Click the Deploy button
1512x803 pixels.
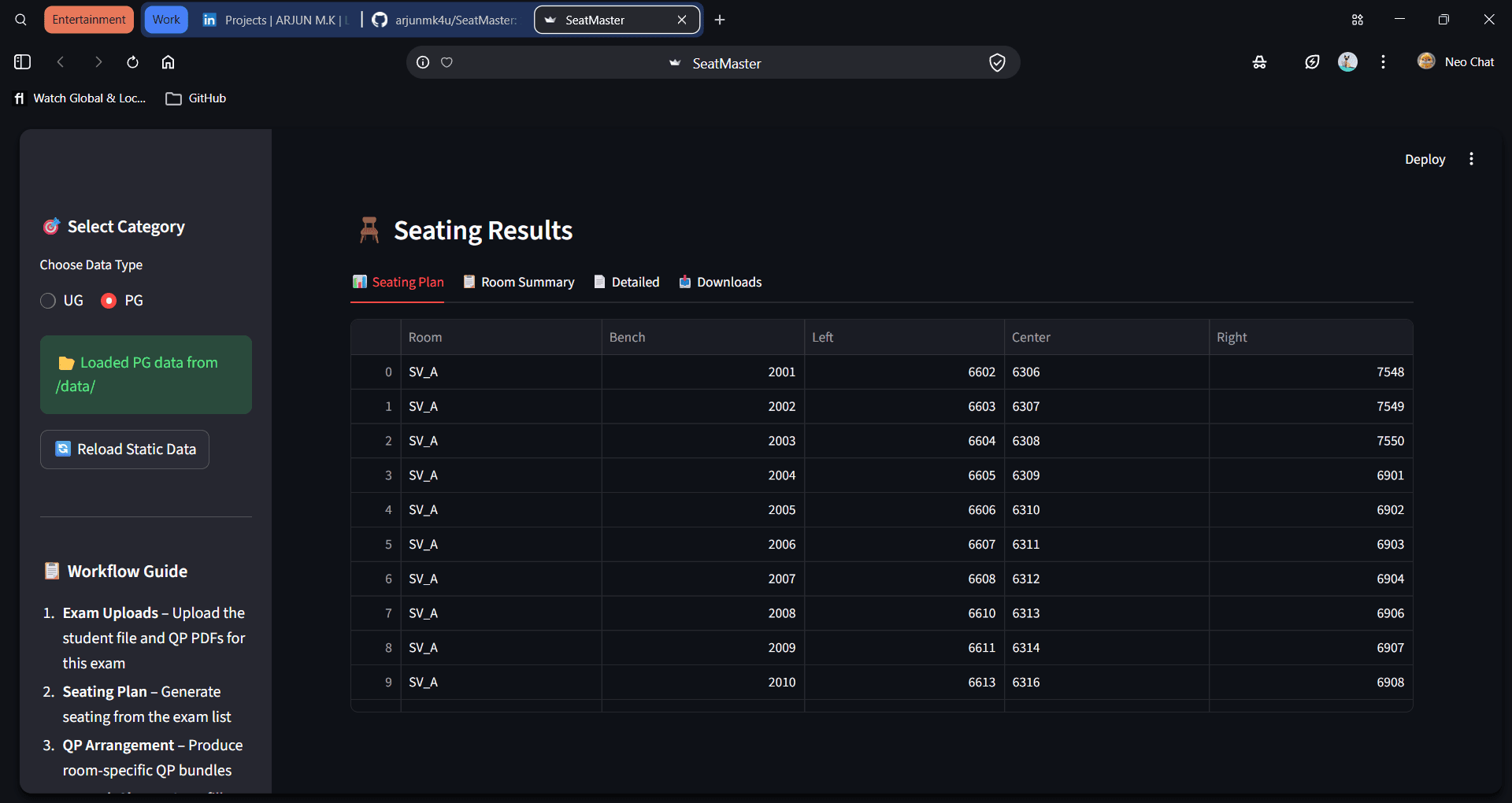tap(1425, 159)
